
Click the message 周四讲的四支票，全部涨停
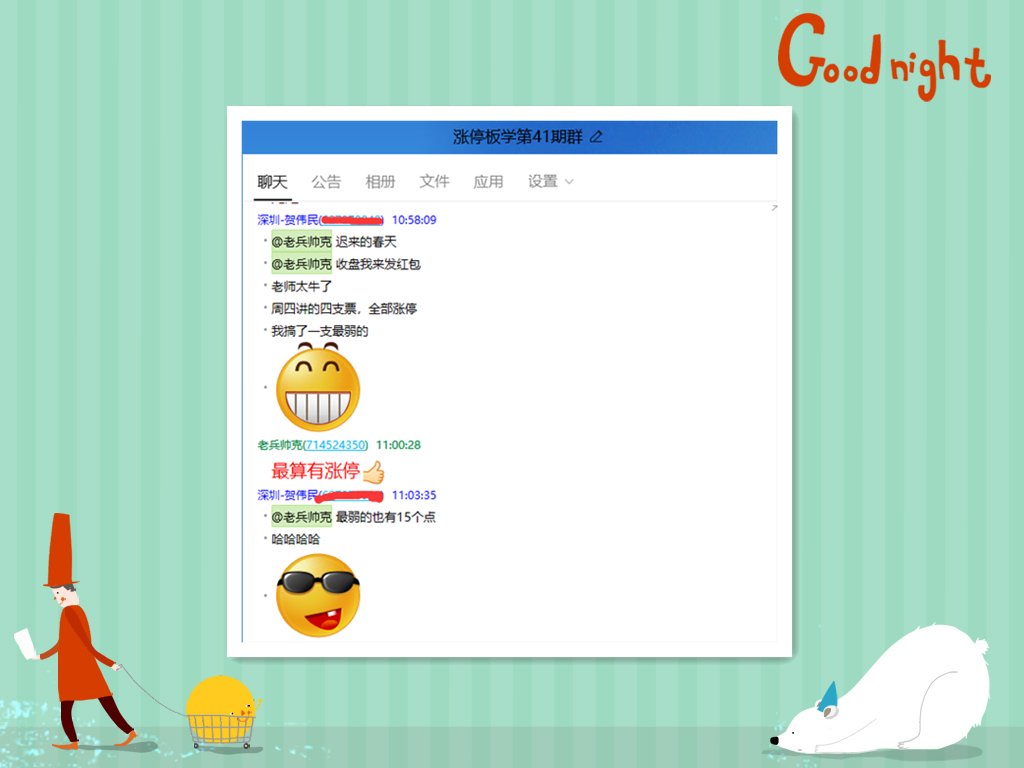[344, 308]
